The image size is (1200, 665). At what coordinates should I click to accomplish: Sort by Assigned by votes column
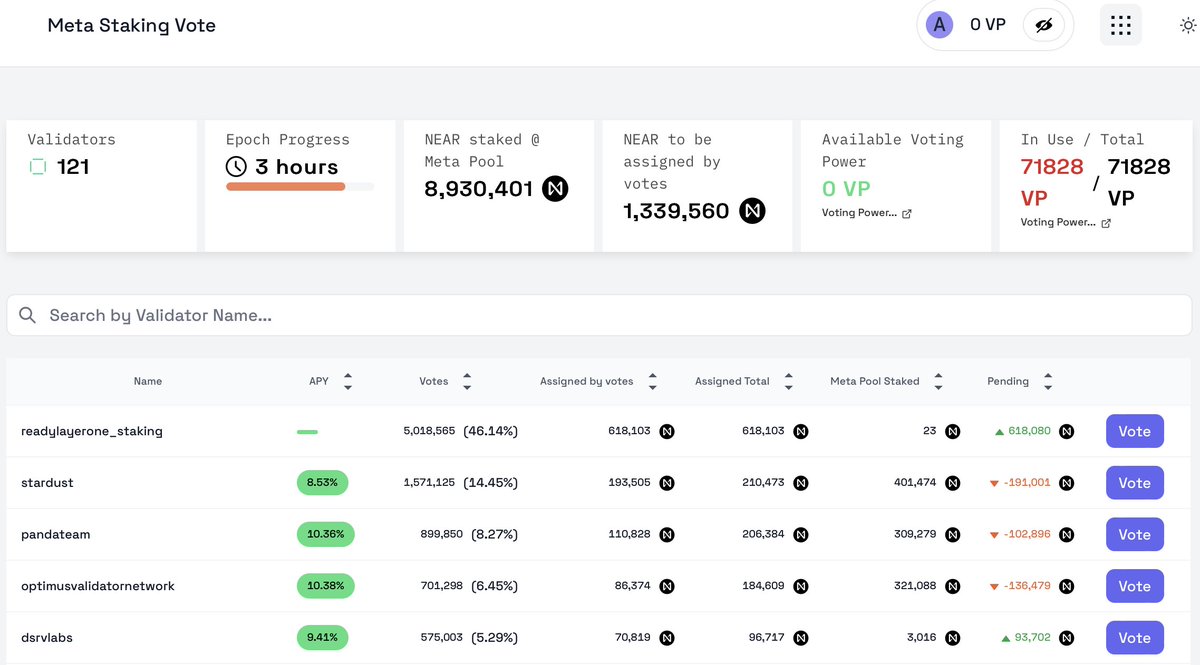[x=652, y=381]
